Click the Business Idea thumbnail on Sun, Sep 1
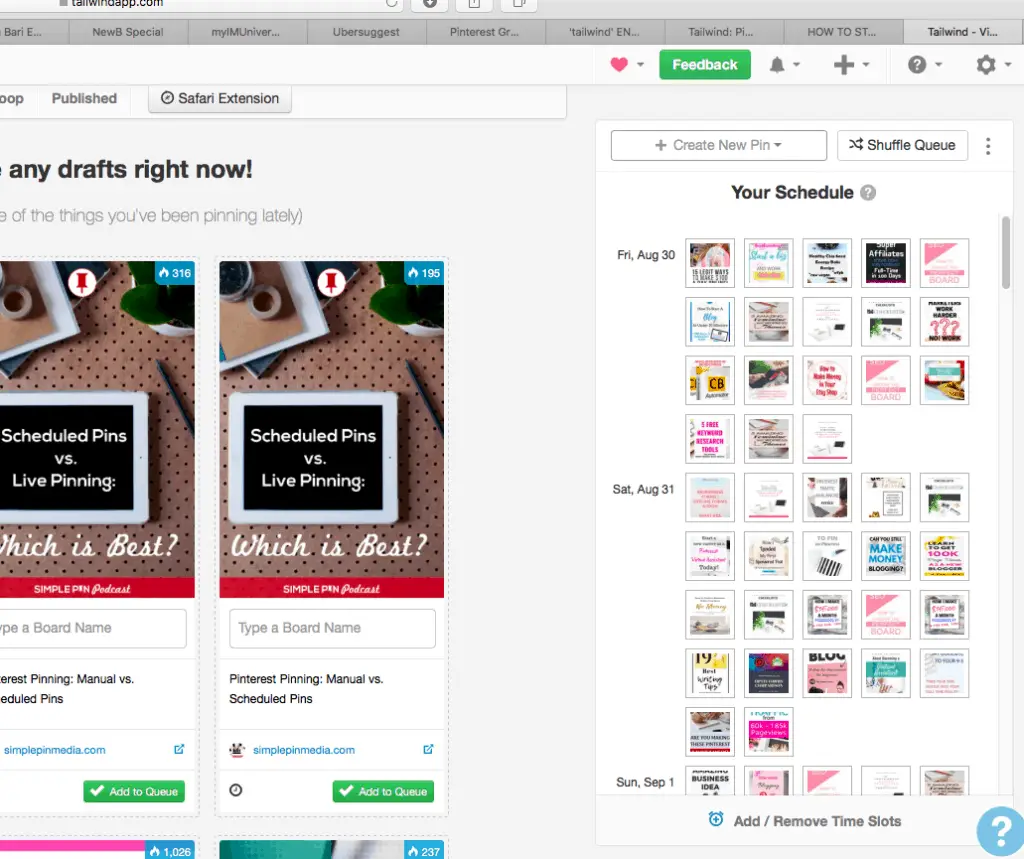The height and width of the screenshot is (859, 1024). 710,780
